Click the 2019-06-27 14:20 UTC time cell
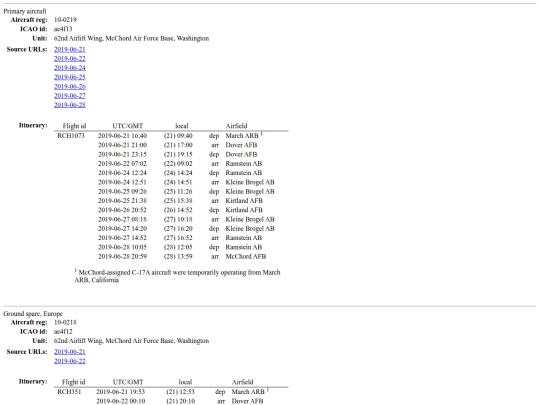This screenshot has width=540, height=405. [x=123, y=229]
